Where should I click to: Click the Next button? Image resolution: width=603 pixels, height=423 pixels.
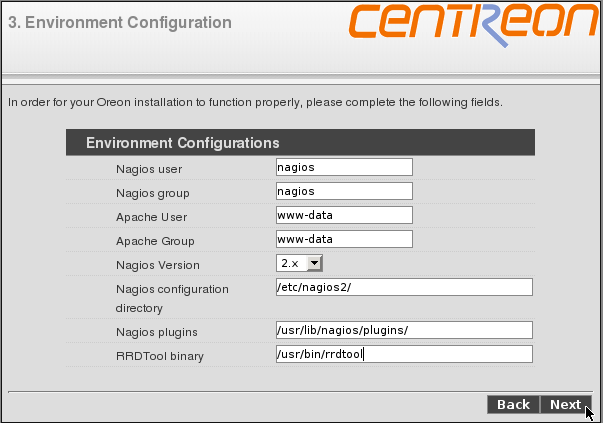pos(566,405)
